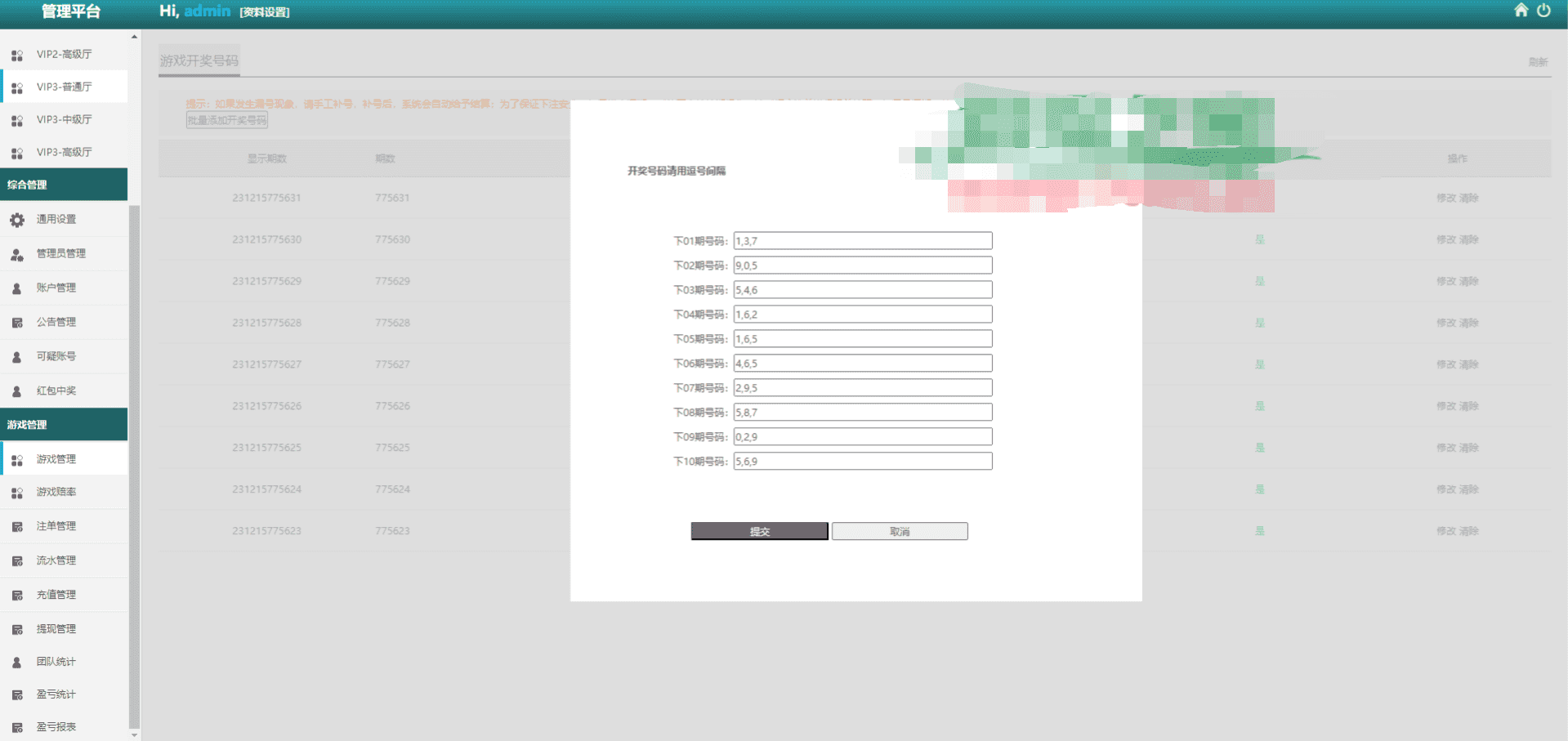Open 通用设置 gear icon
This screenshot has height=741, width=1568.
click(x=17, y=220)
